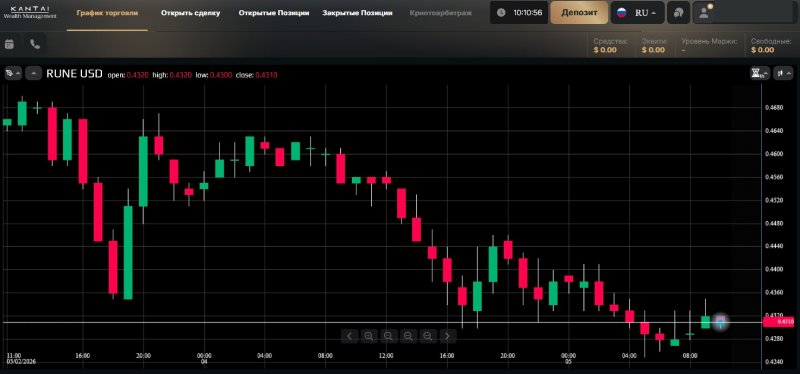Click the 0.4240 price axis label

tap(774, 362)
